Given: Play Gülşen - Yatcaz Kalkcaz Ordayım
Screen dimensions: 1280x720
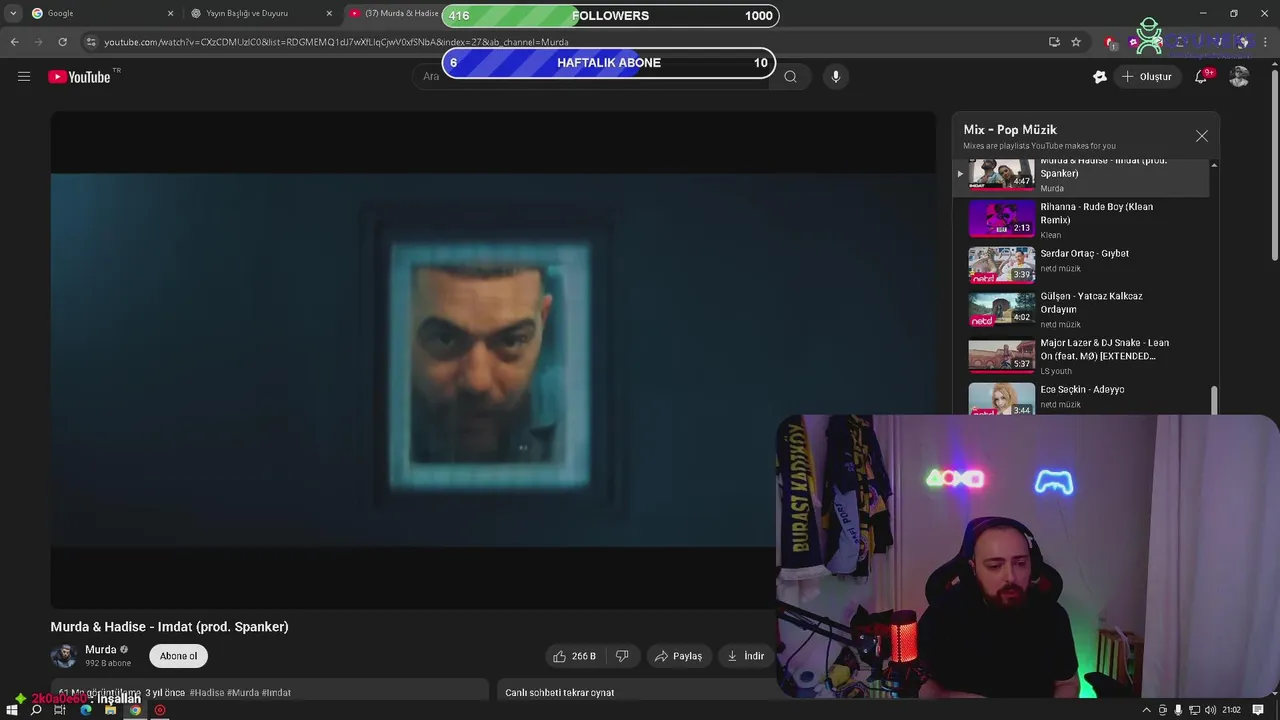Looking at the screenshot, I should coord(1087,310).
